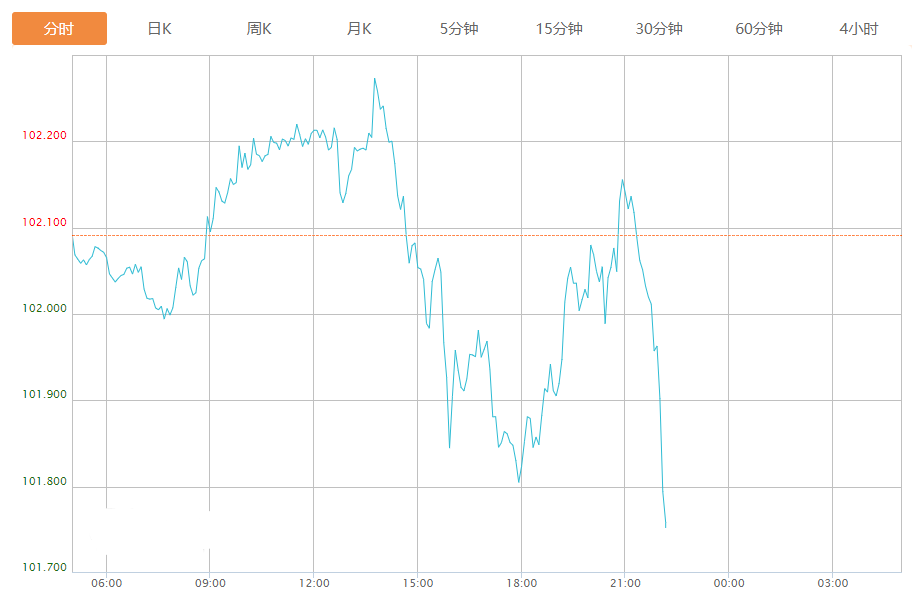916x599 pixels.
Task: Click the 06:00 time axis label
Action: tap(106, 583)
